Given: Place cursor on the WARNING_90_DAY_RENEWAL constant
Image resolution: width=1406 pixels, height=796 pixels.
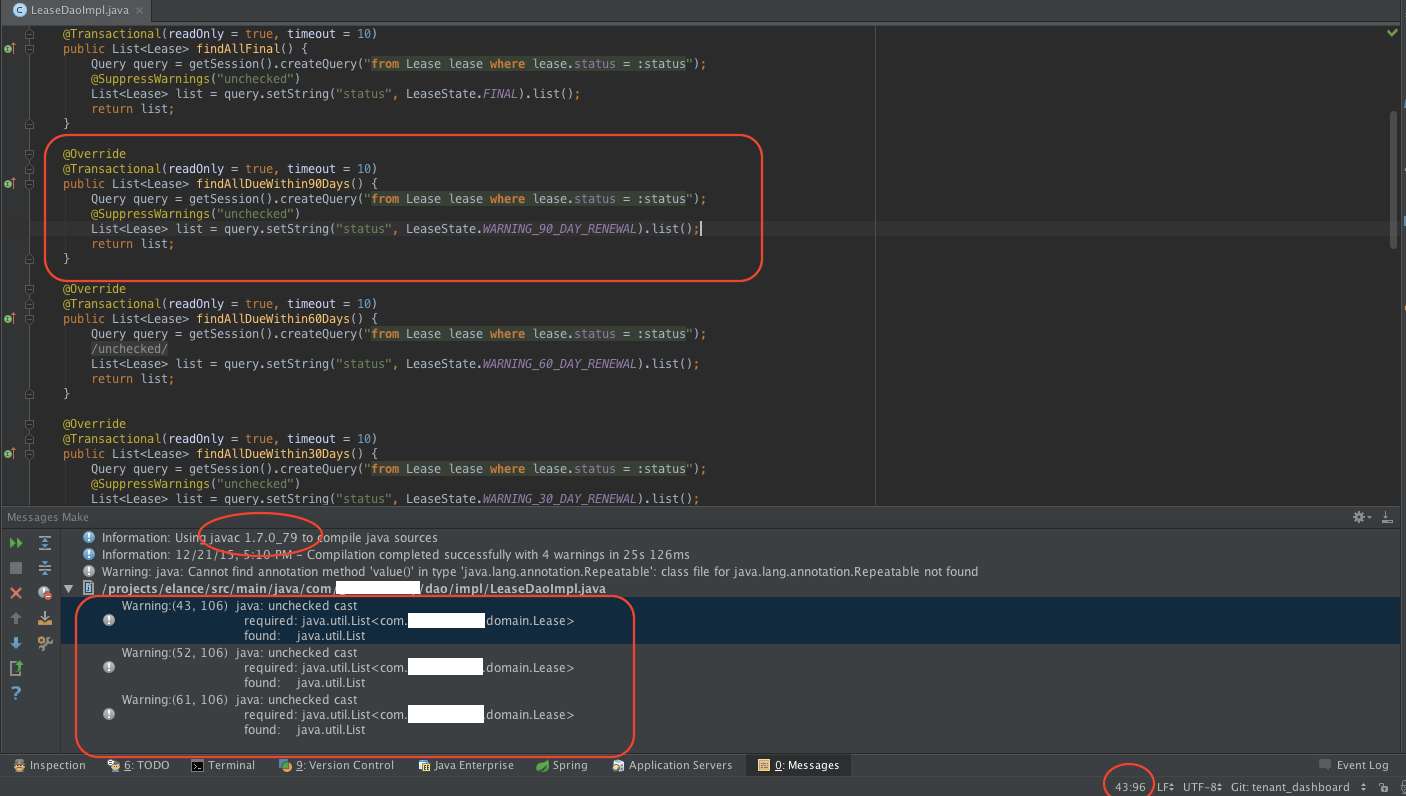Looking at the screenshot, I should tap(560, 229).
